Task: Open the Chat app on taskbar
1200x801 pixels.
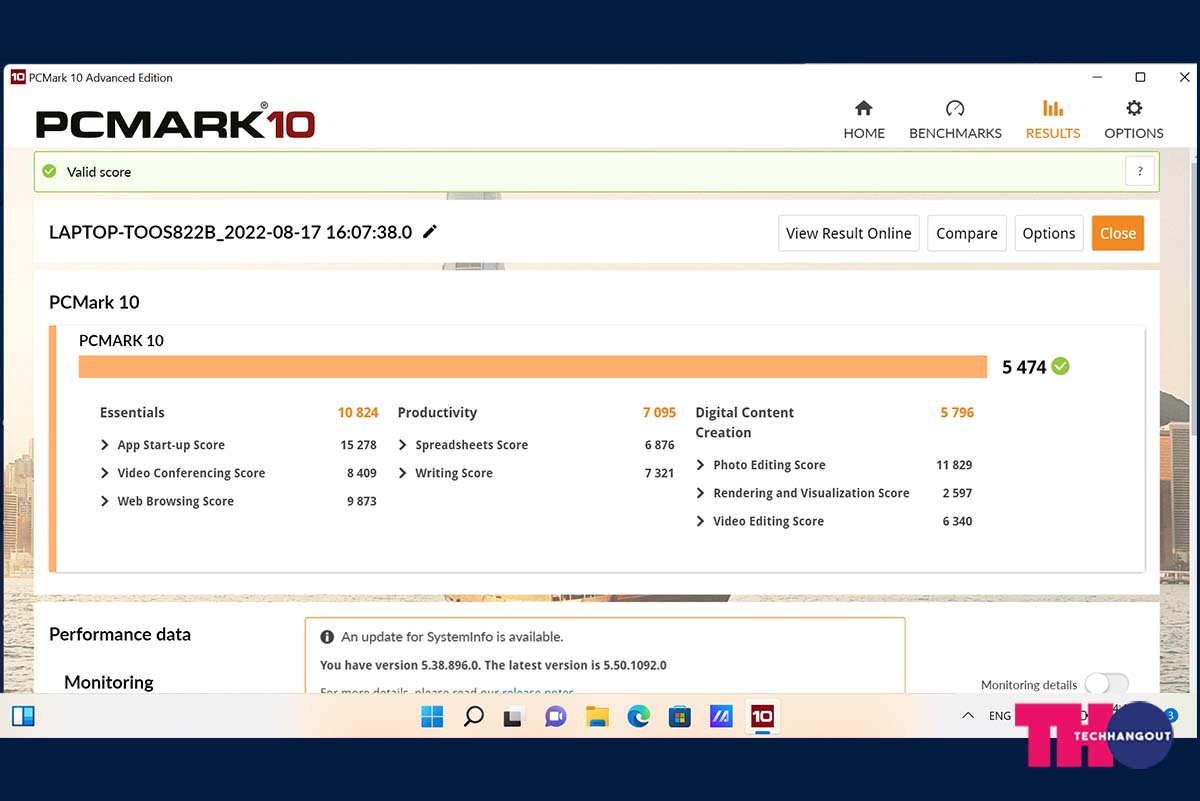Action: [x=556, y=716]
